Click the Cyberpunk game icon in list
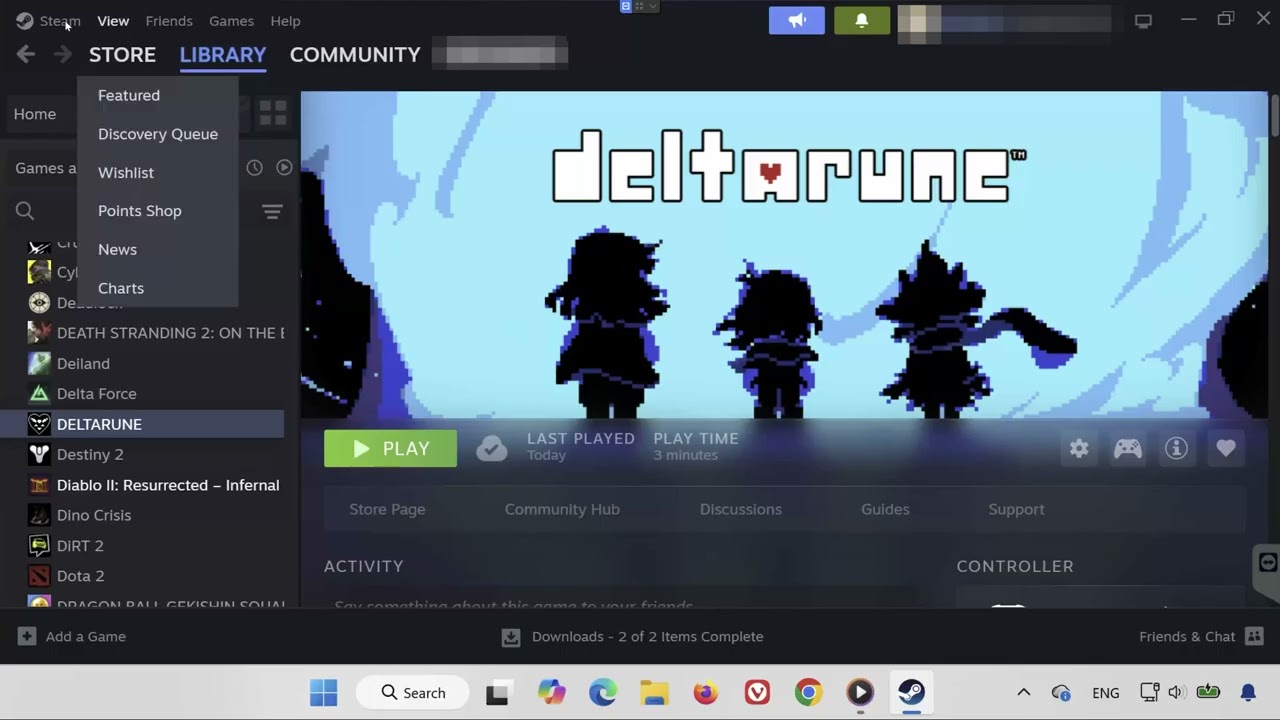Image resolution: width=1280 pixels, height=720 pixels. [39, 272]
